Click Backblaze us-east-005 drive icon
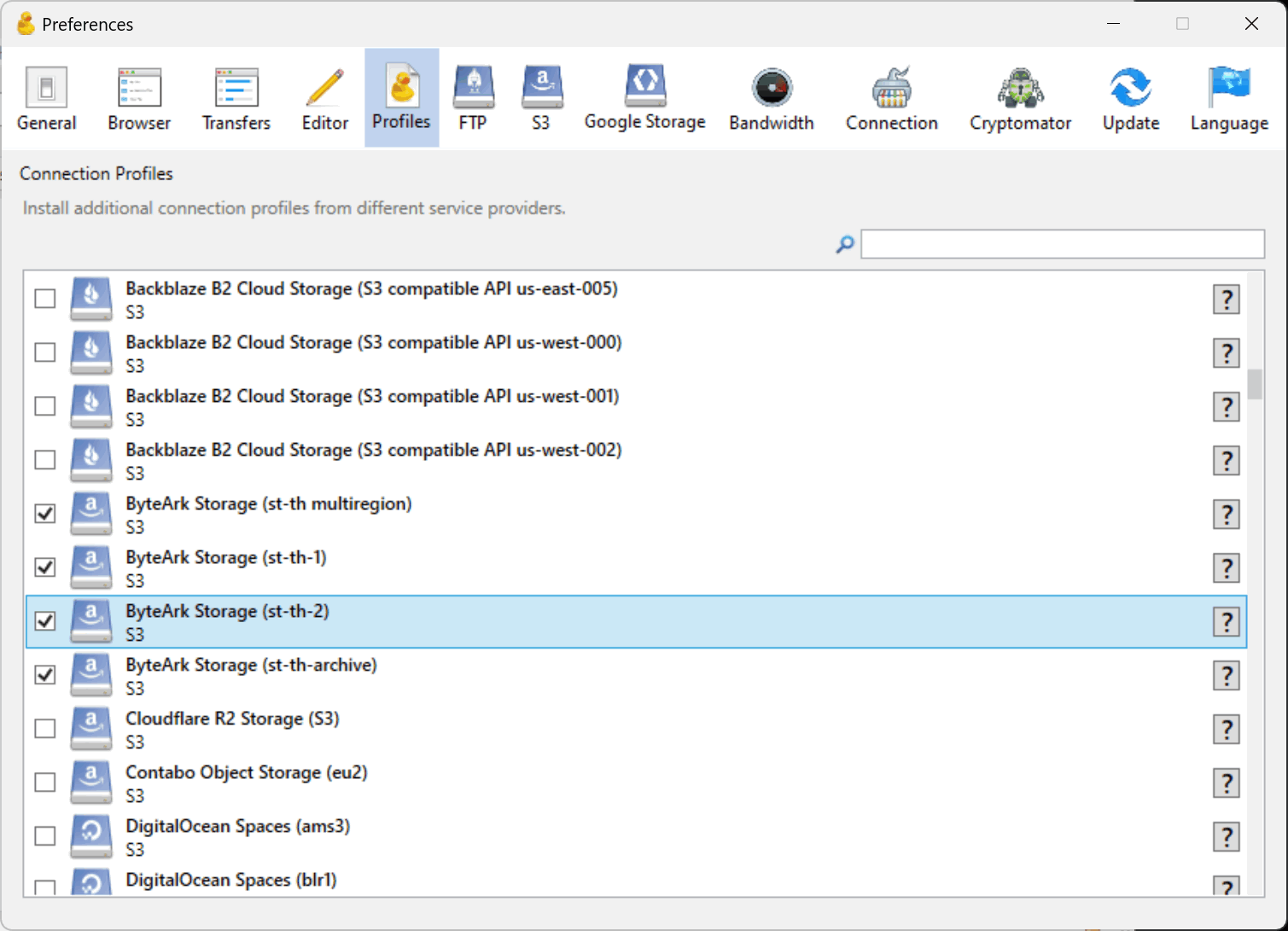Viewport: 1288px width, 931px height. (91, 299)
